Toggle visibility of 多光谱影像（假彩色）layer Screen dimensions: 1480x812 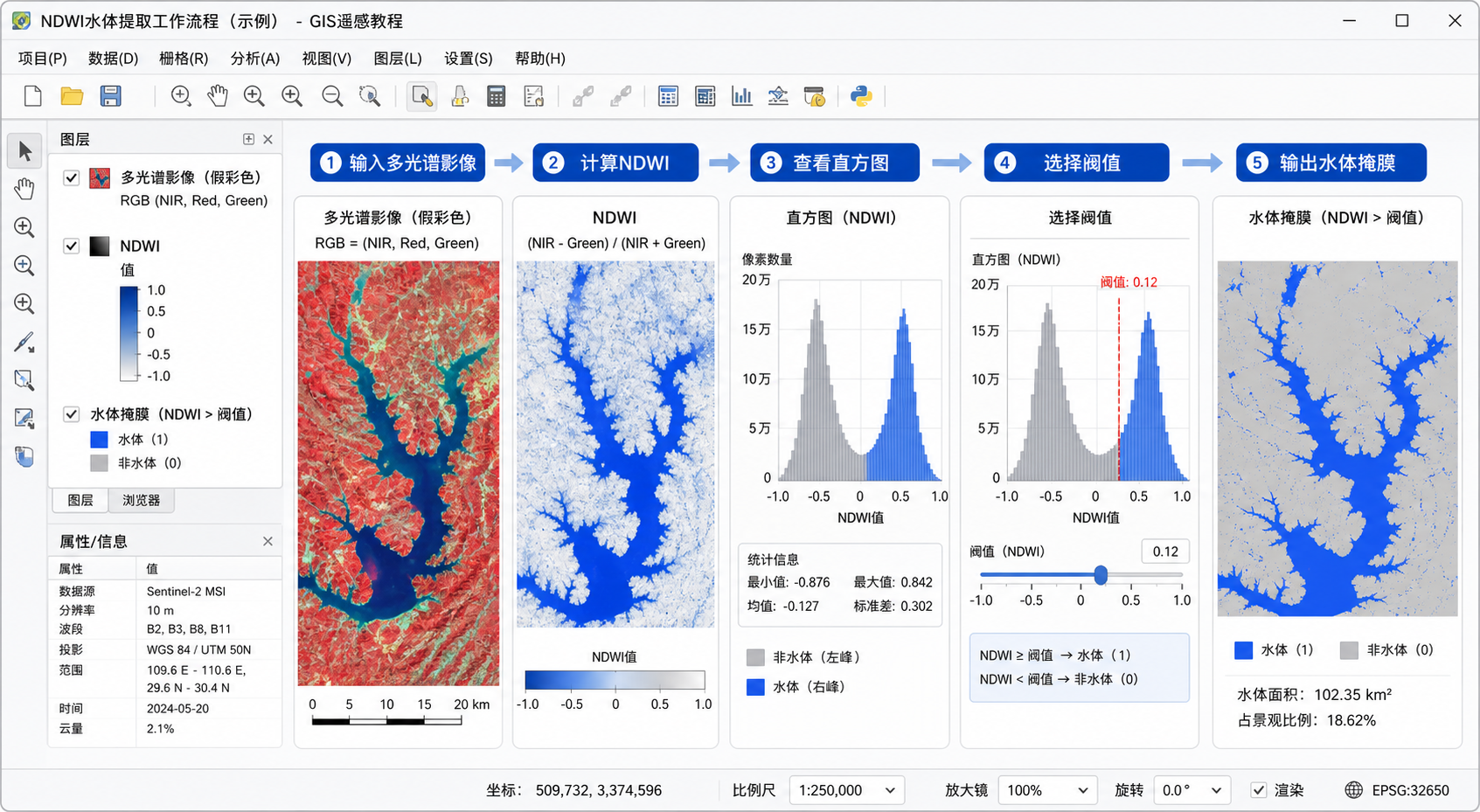click(x=72, y=177)
